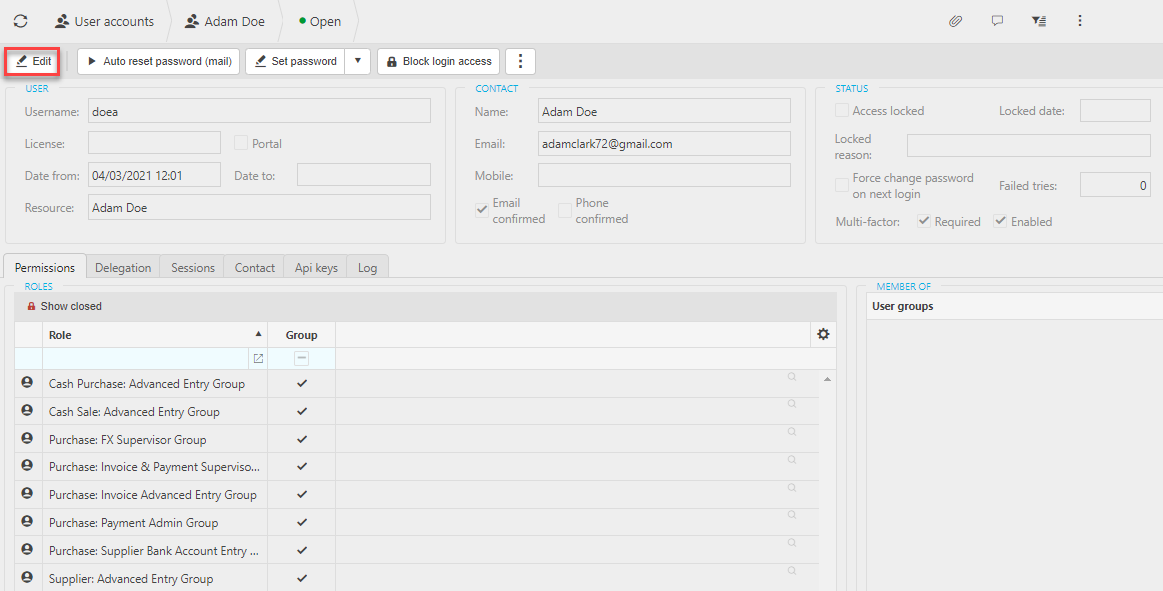
Task: Click user icon for Purchase: Supplier Bank Account Entry
Action: tap(27, 549)
